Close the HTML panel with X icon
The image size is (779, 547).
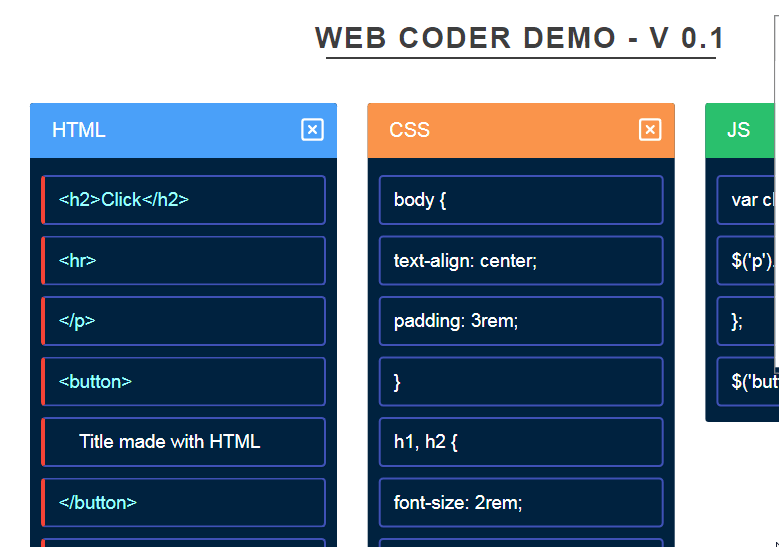point(312,130)
